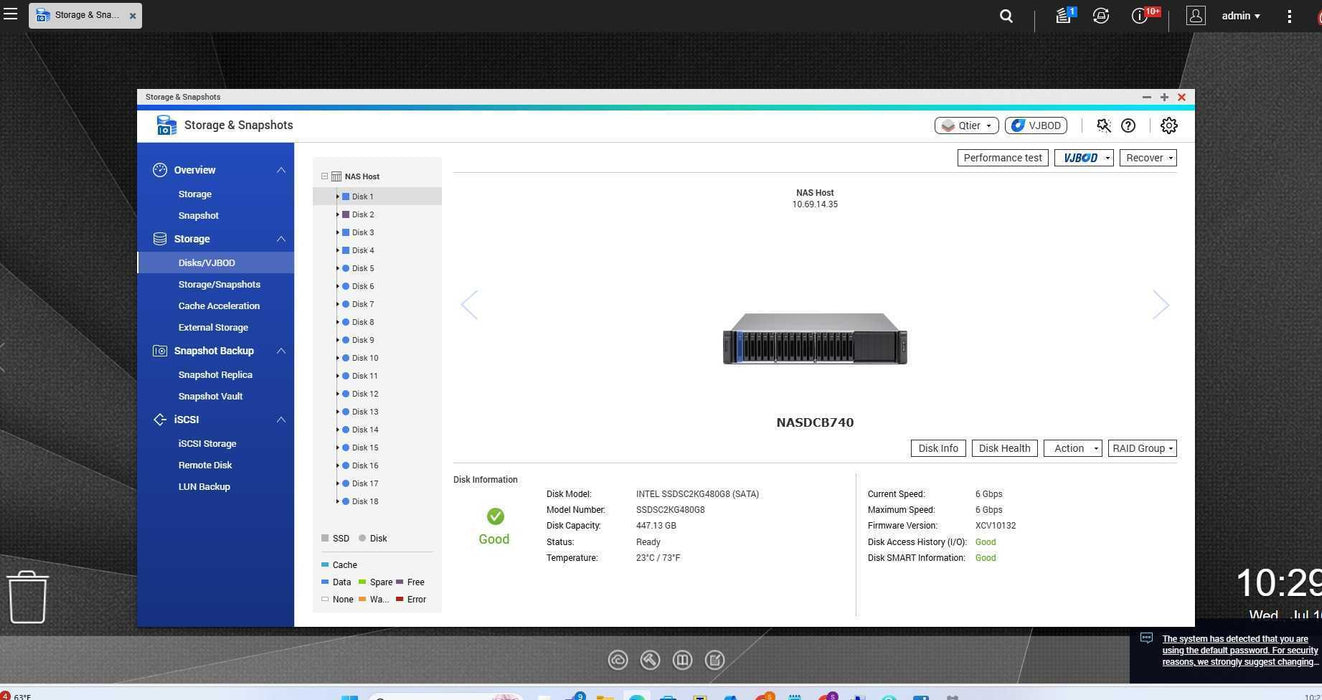Click the myQNAPcloud icon at desktop bottom
The image size is (1322, 700).
618,660
